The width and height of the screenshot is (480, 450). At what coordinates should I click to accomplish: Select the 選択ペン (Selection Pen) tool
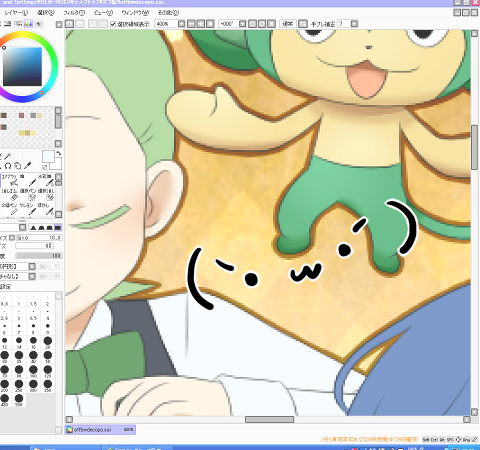click(x=28, y=194)
